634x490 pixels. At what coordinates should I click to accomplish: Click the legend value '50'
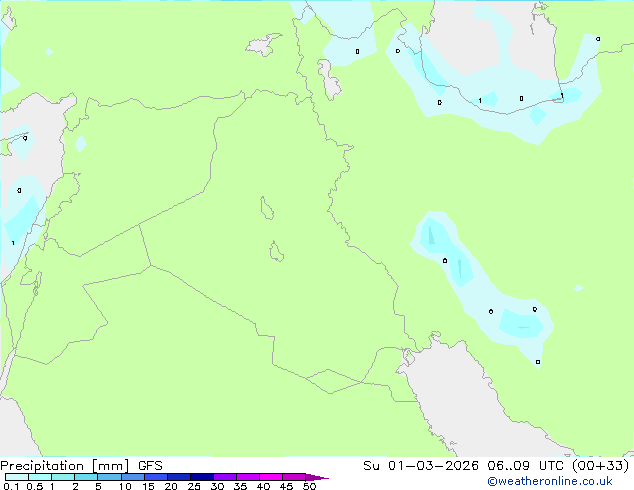click(310, 486)
